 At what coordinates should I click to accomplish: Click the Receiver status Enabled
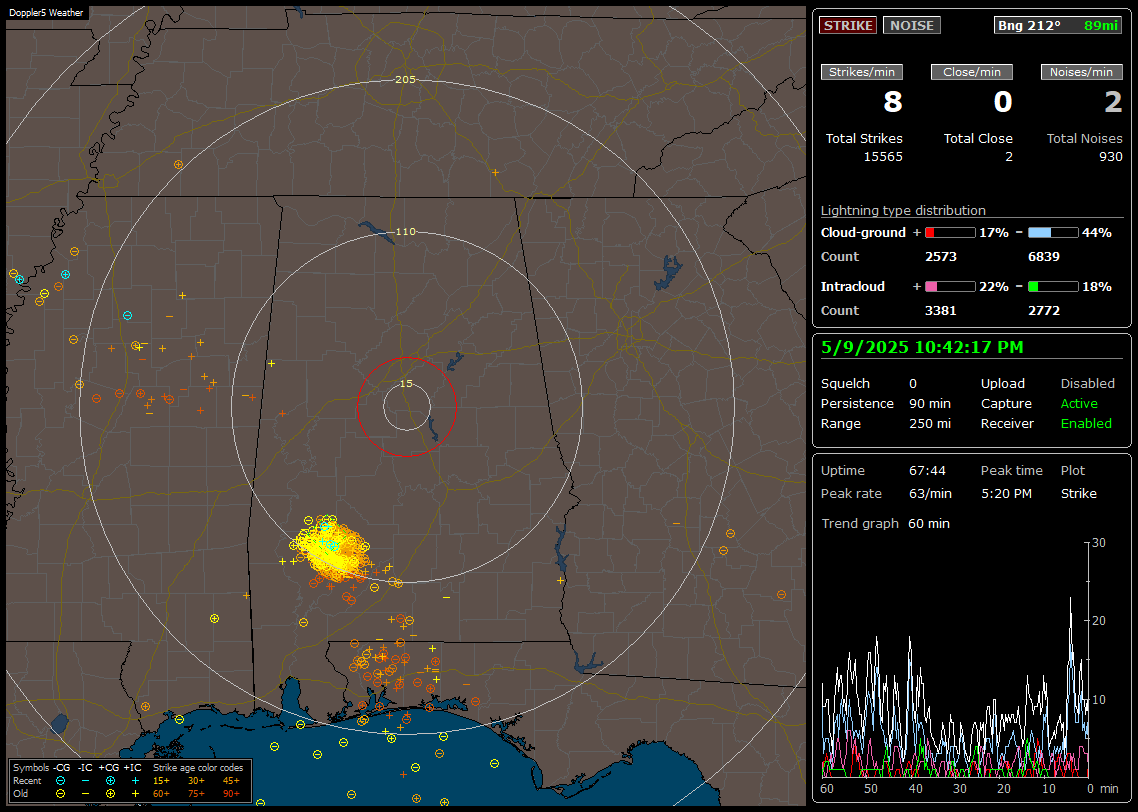[x=1086, y=424]
